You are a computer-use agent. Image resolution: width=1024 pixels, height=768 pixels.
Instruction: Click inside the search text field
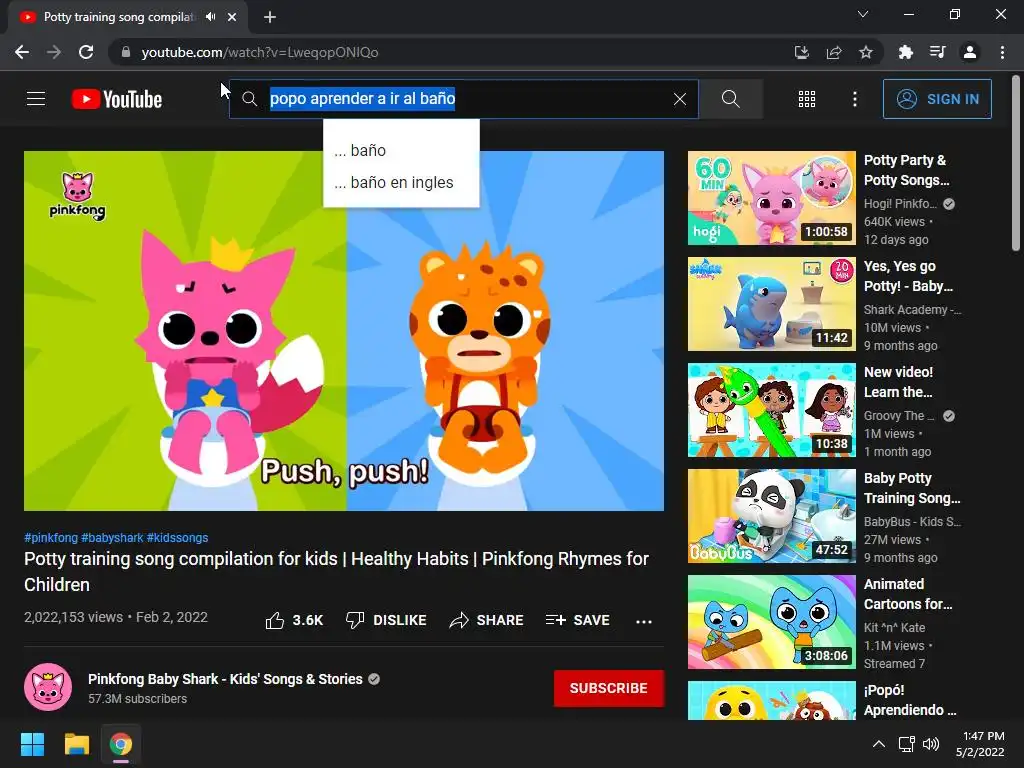(464, 99)
